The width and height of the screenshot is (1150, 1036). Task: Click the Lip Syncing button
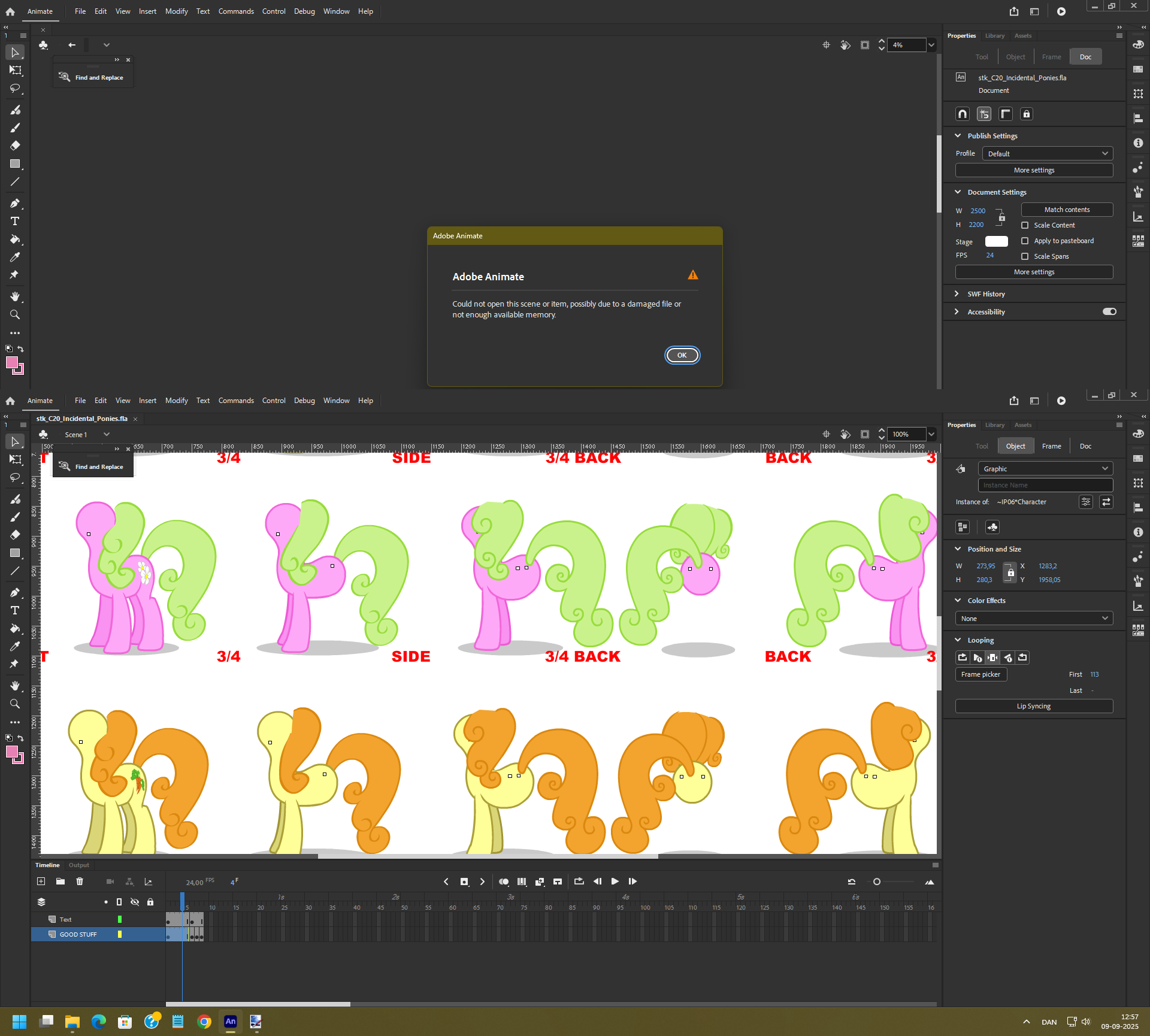click(x=1034, y=706)
